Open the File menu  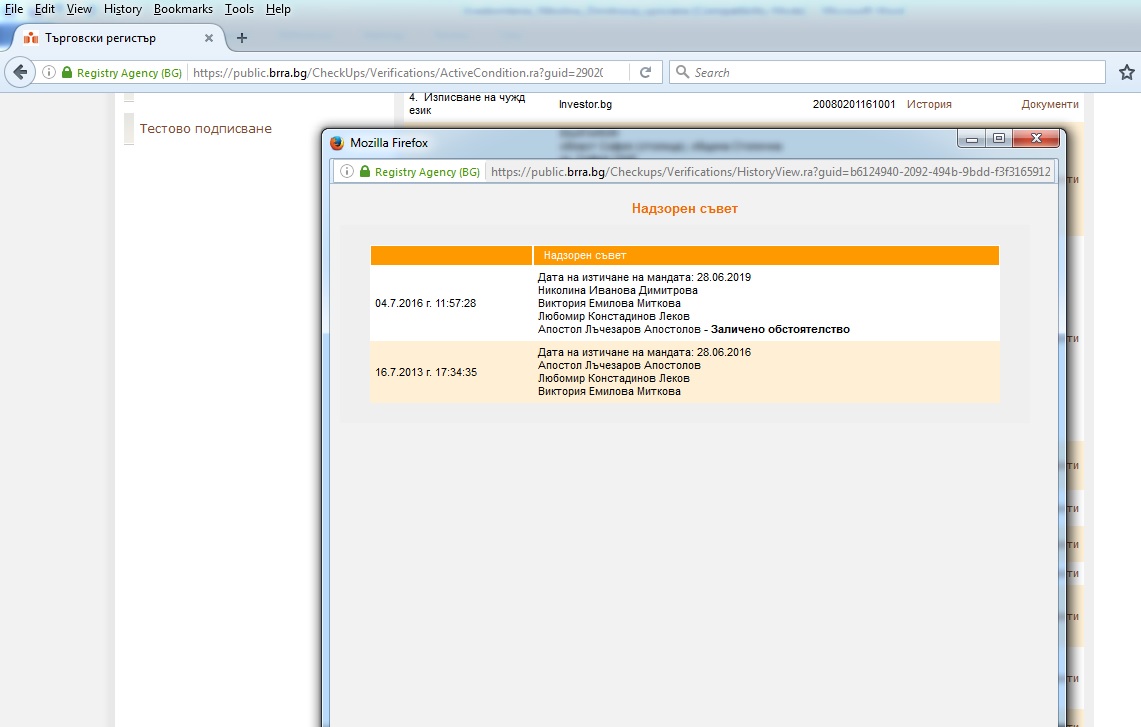coord(14,9)
